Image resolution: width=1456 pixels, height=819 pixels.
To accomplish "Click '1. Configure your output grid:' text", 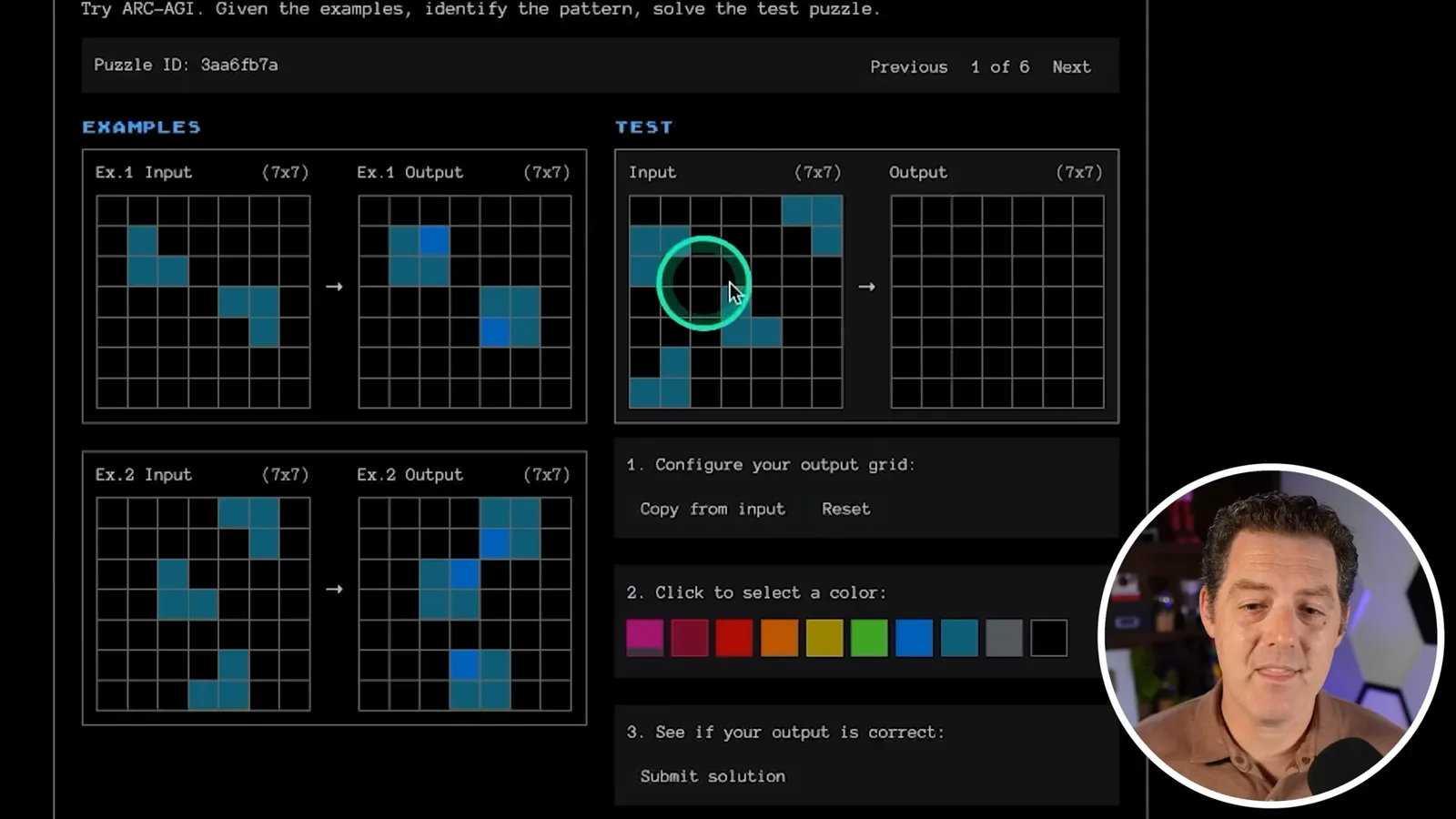I will tap(771, 464).
